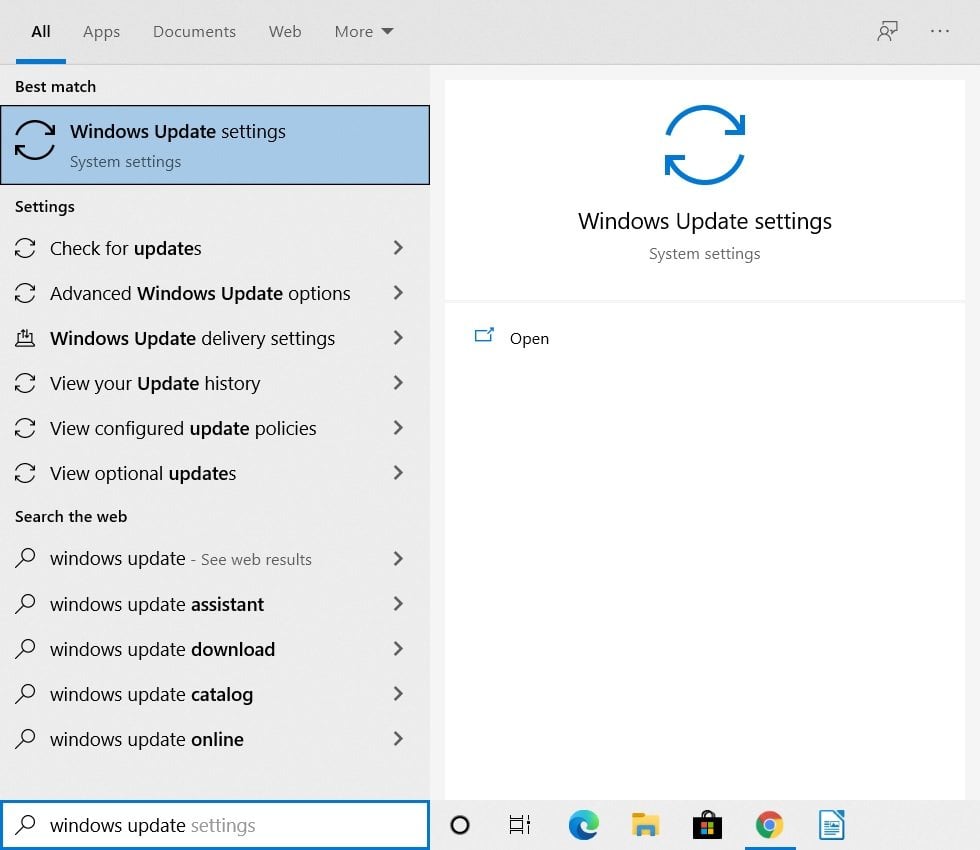Search web for windows update download
Screen dimensions: 980x850
[215, 649]
